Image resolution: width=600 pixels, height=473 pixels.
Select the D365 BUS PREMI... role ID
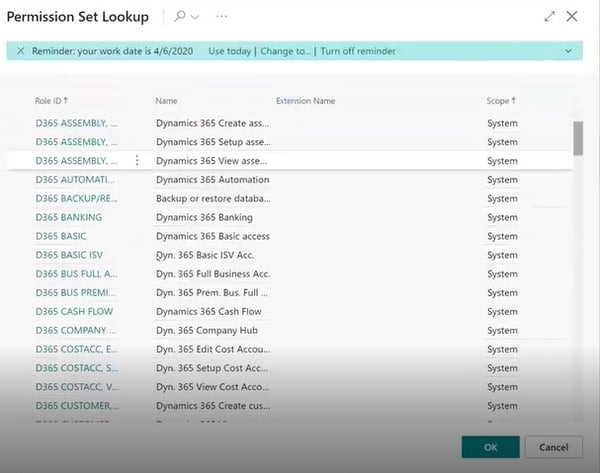tap(75, 292)
